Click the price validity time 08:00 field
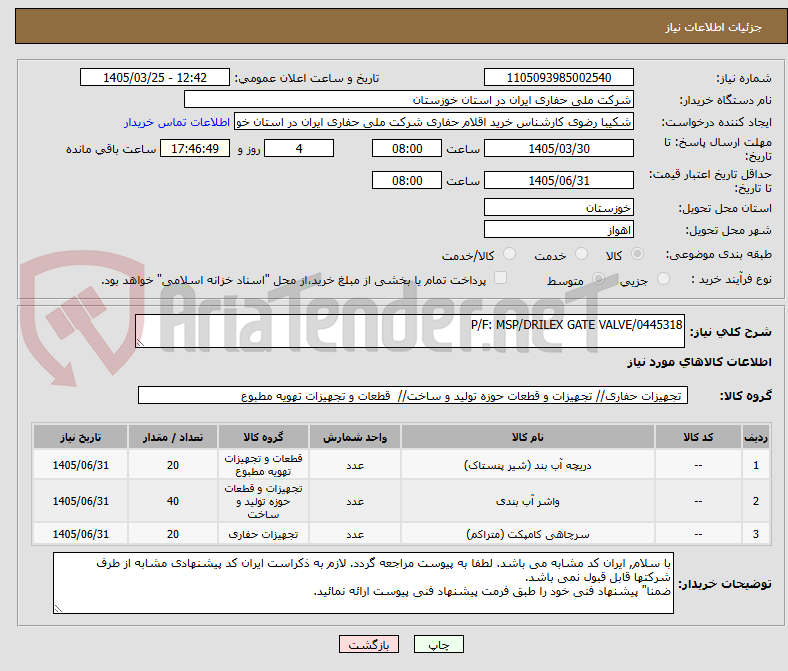The height and width of the screenshot is (671, 788). [x=407, y=180]
